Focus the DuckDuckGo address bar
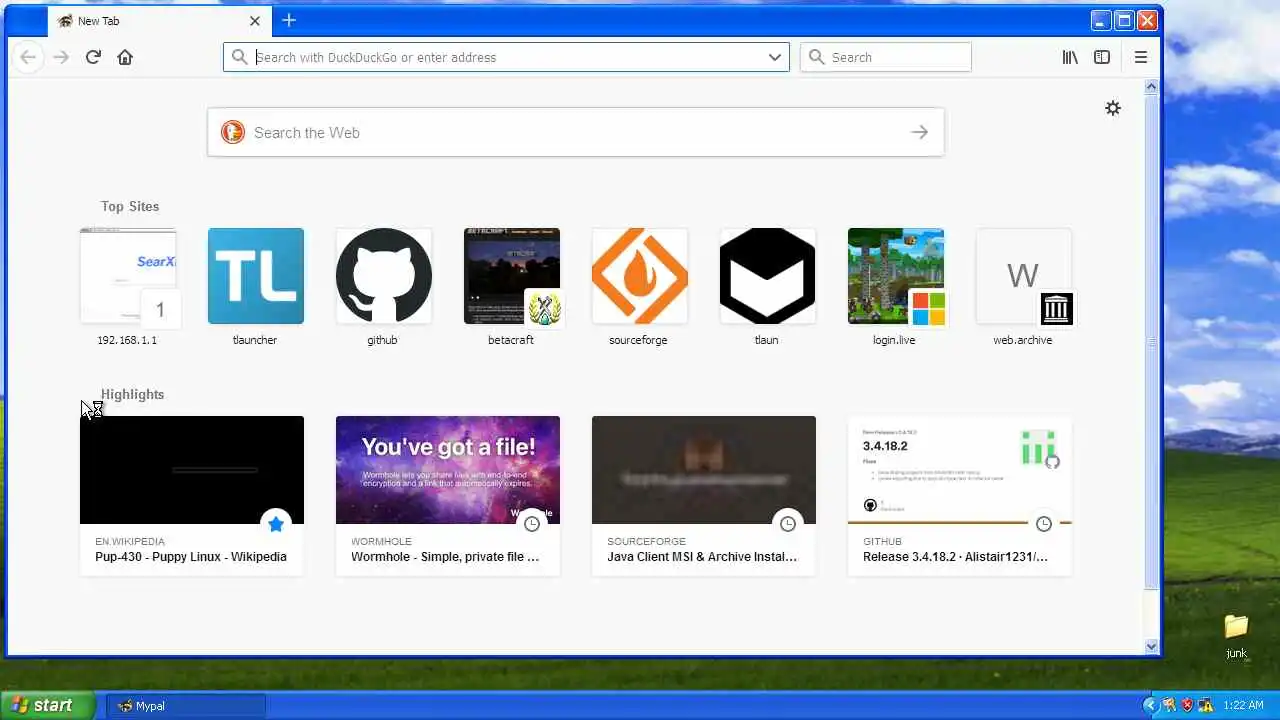Image resolution: width=1280 pixels, height=720 pixels. click(506, 57)
